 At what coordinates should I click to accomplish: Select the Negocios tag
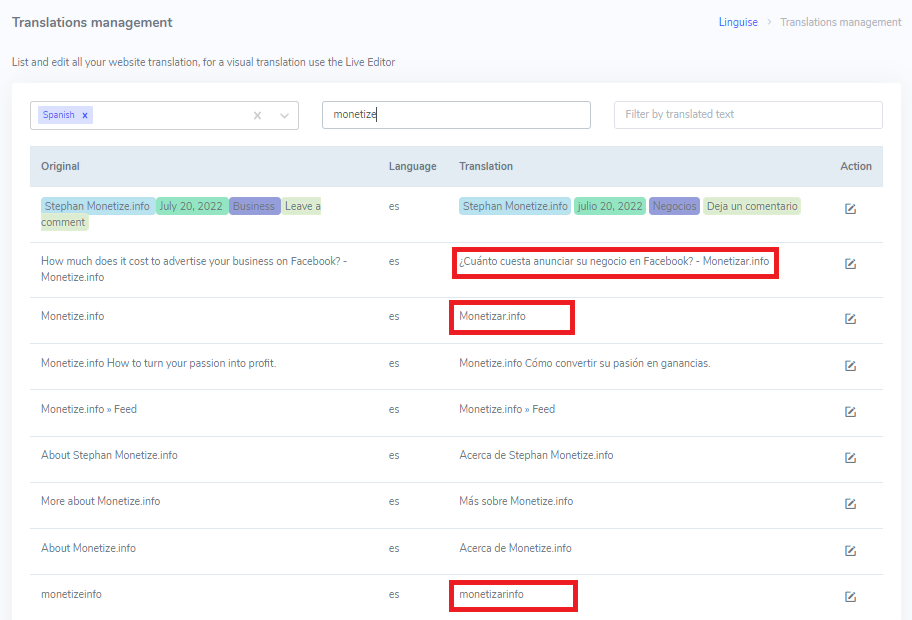click(x=674, y=206)
